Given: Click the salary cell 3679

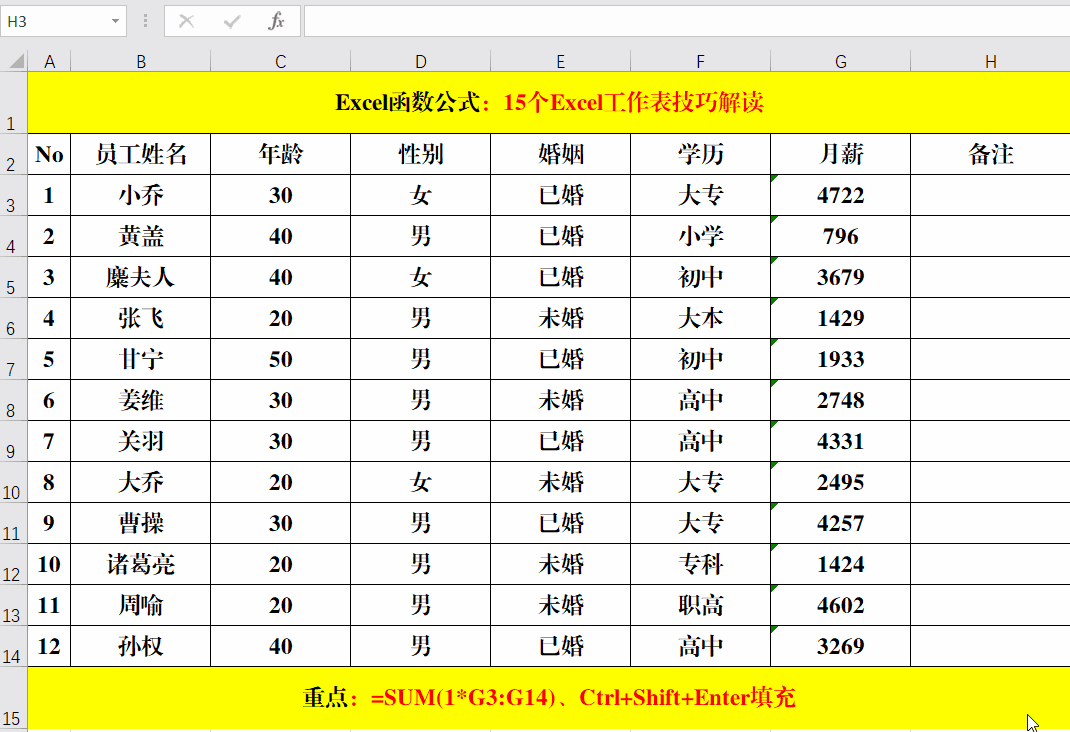Looking at the screenshot, I should [x=840, y=277].
